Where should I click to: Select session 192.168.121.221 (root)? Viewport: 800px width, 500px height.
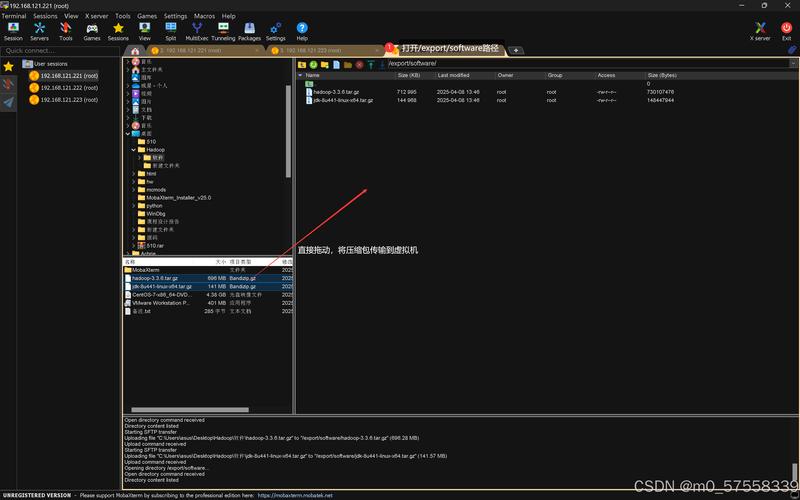(x=63, y=76)
